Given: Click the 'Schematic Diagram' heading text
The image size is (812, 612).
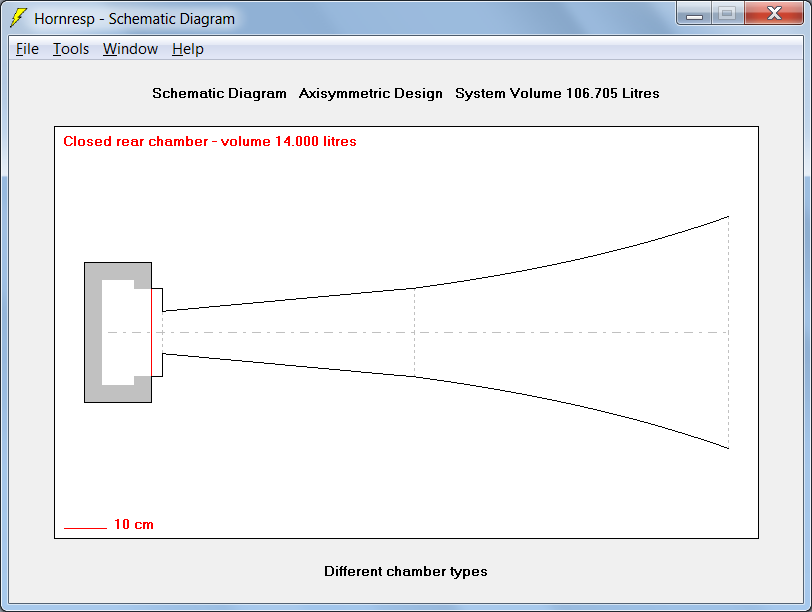Looking at the screenshot, I should click(219, 93).
